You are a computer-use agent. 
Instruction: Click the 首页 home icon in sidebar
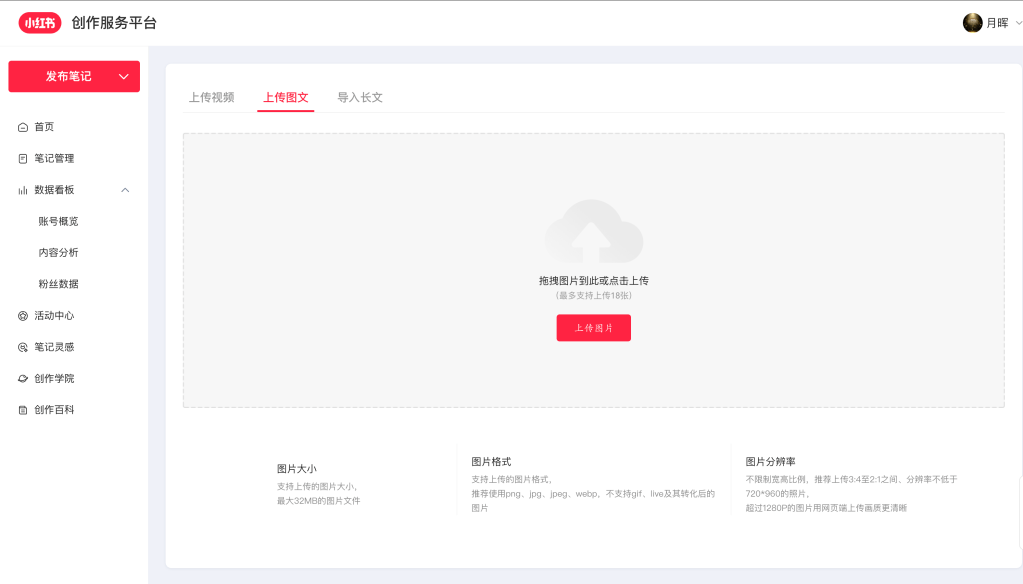click(23, 127)
